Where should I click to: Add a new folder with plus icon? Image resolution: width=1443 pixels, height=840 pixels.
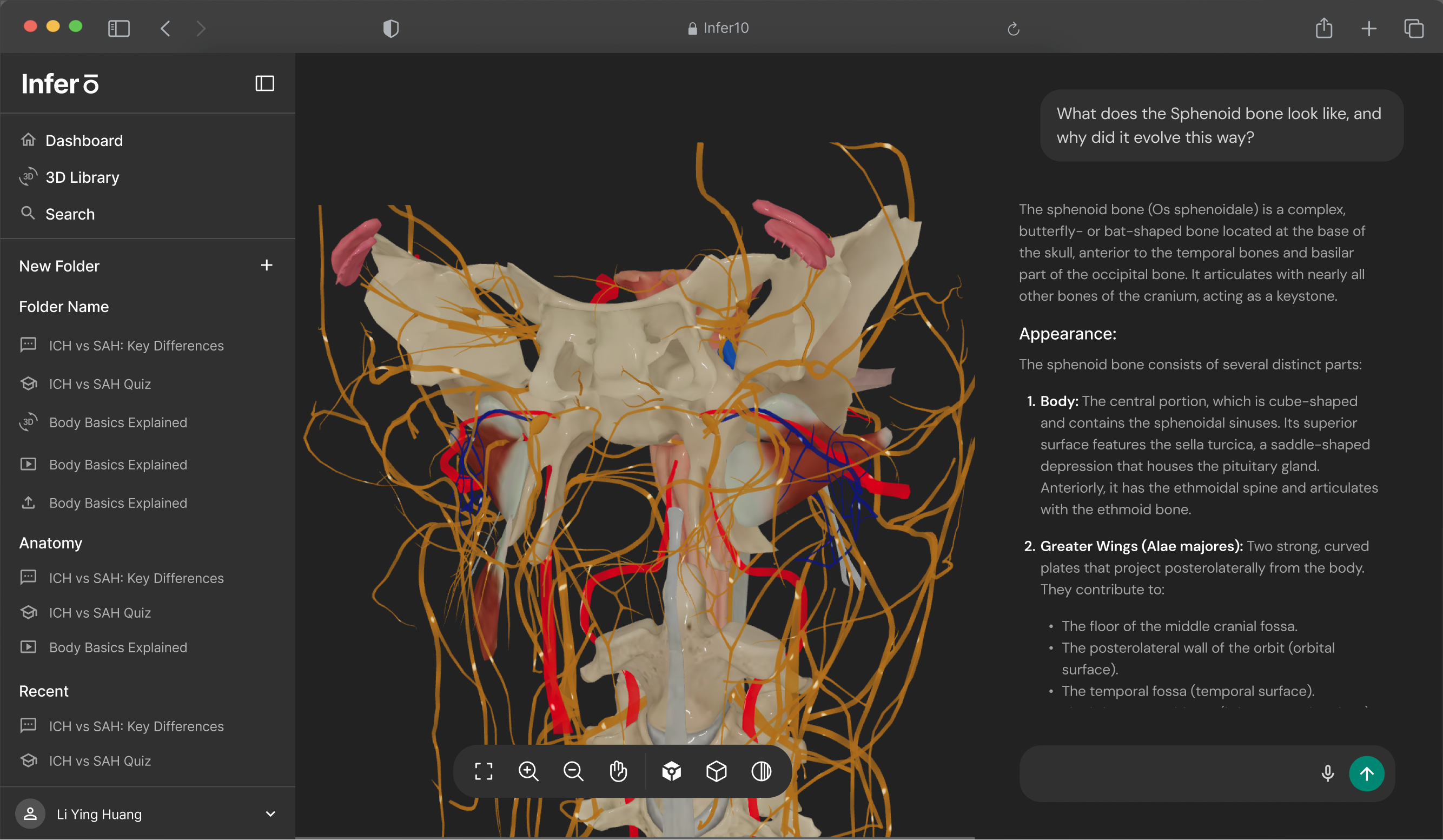(x=266, y=265)
